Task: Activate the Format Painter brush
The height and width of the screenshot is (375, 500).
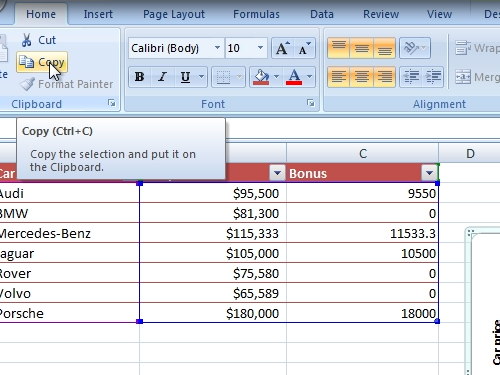Action: (x=66, y=84)
